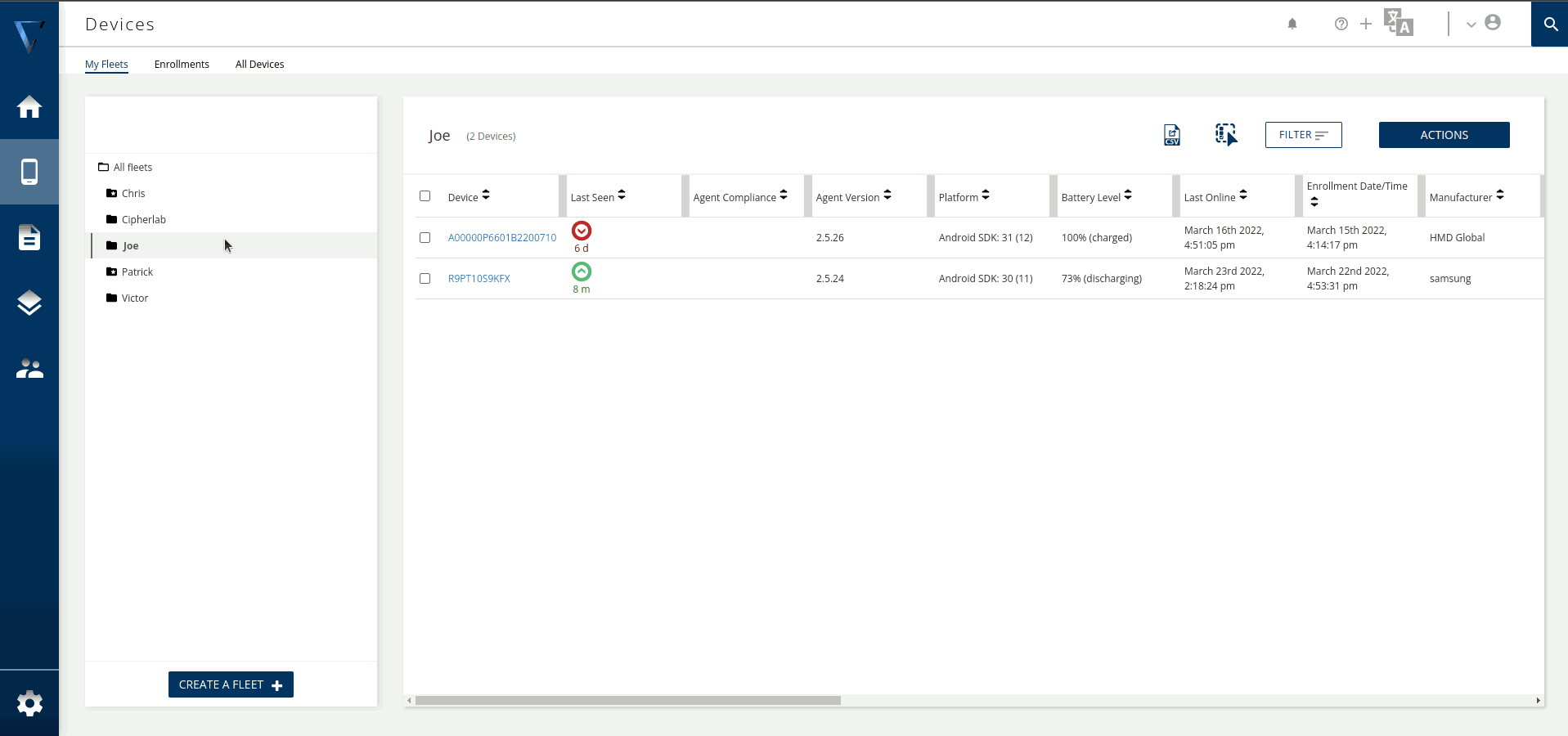Image resolution: width=1568 pixels, height=736 pixels.
Task: Click the horizontal table scrollbar
Action: (628, 700)
